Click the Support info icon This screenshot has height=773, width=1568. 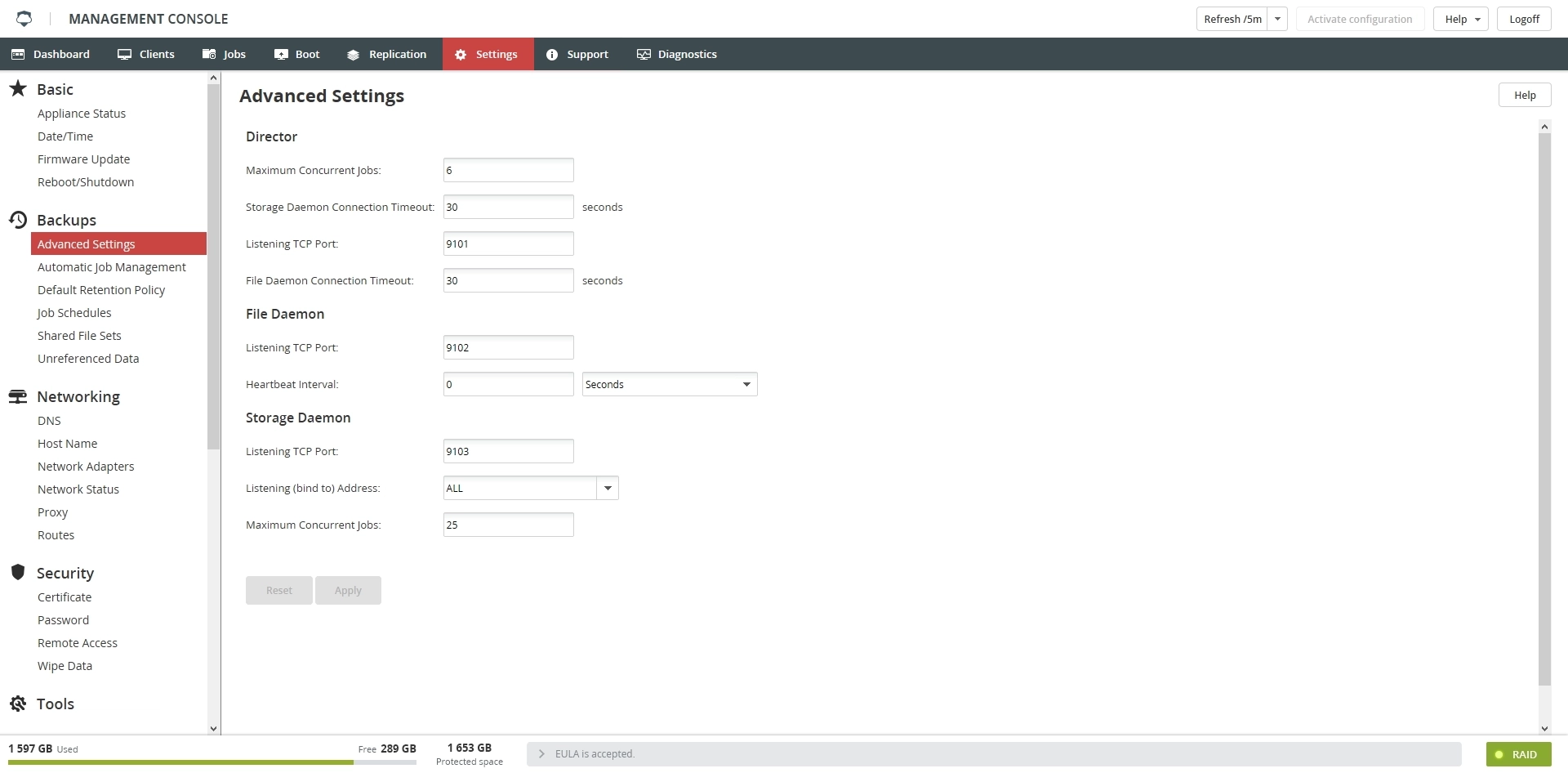pyautogui.click(x=552, y=55)
